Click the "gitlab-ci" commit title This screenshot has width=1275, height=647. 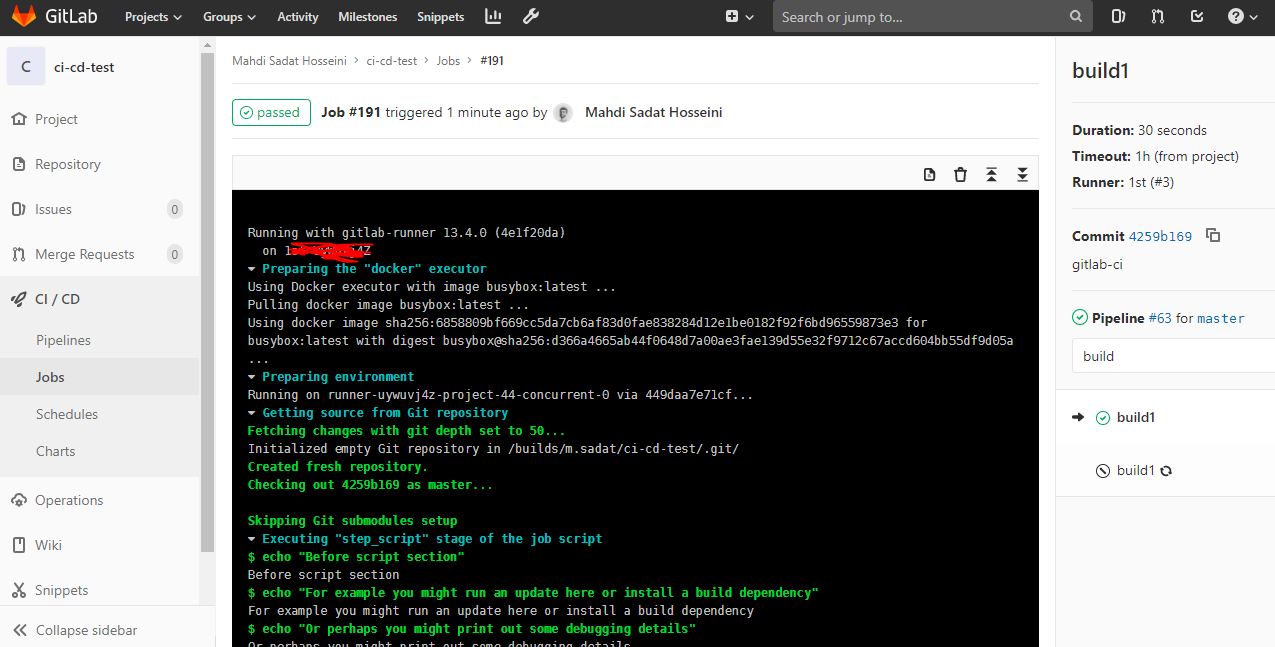tap(1099, 265)
